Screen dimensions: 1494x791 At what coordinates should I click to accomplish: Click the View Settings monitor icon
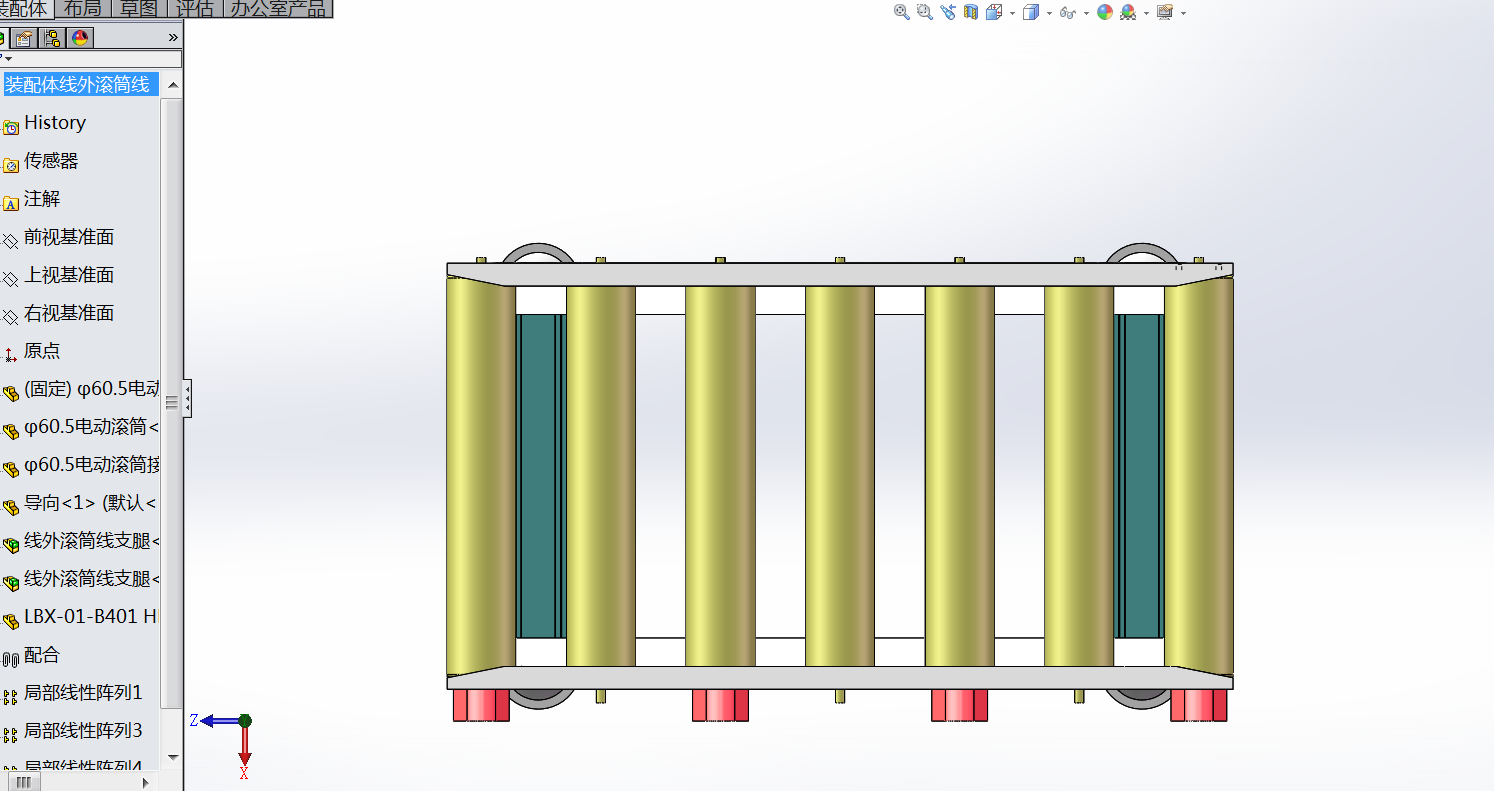(x=1165, y=12)
